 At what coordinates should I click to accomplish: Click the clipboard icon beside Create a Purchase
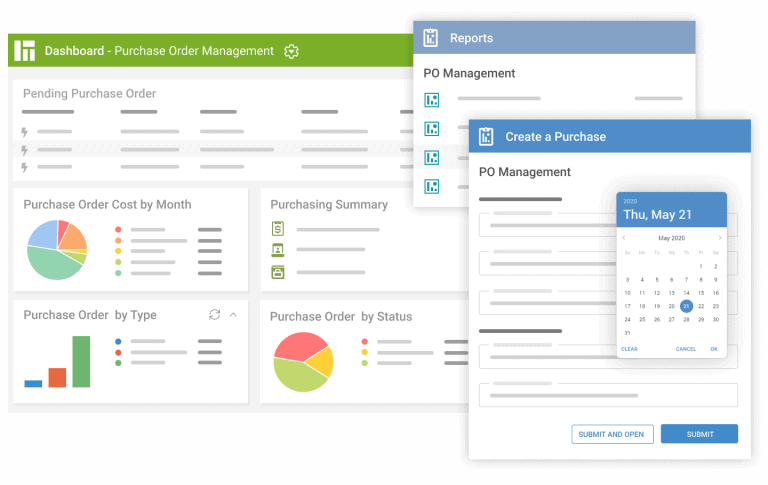point(486,136)
